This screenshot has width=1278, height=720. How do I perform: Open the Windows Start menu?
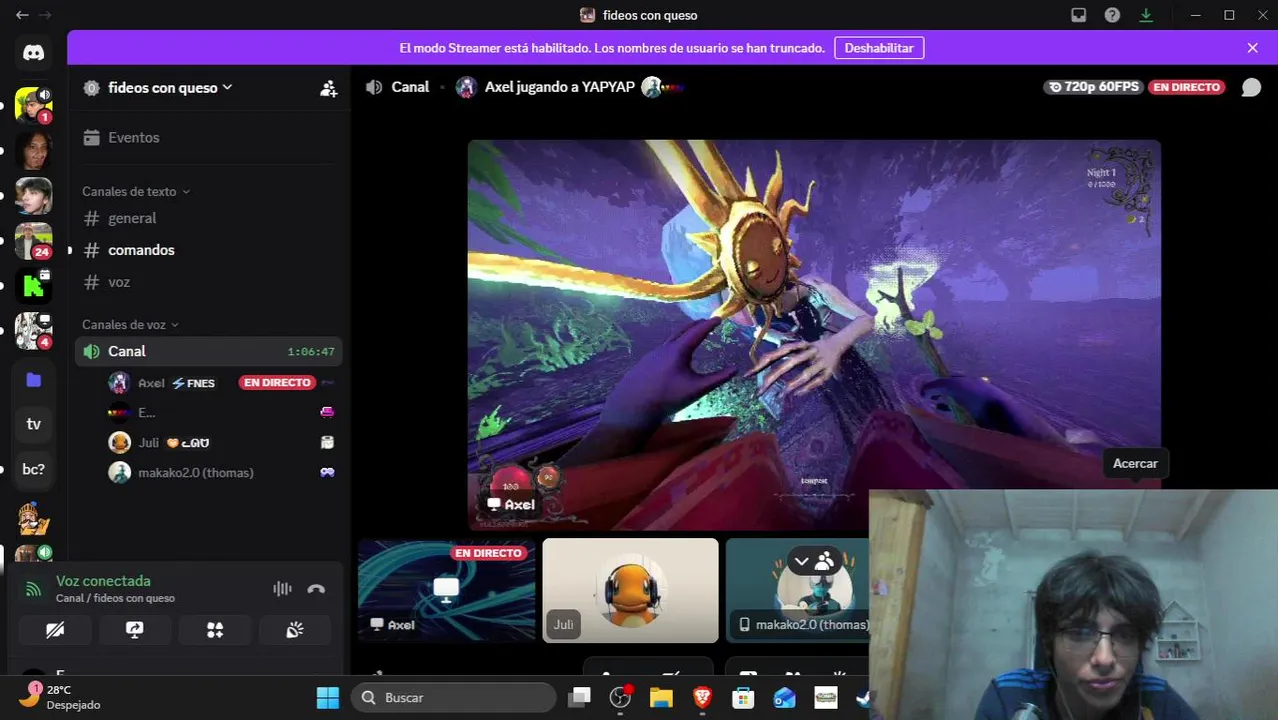pos(328,697)
